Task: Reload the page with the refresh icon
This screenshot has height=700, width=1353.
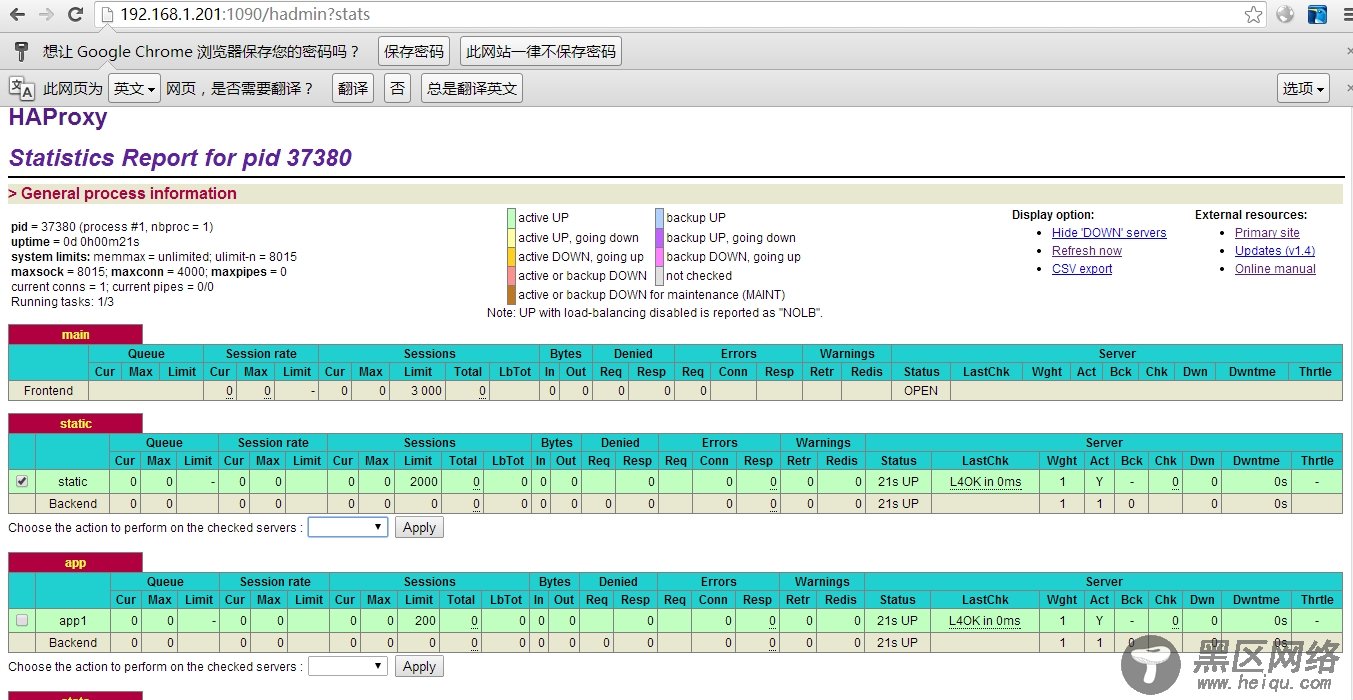Action: [x=75, y=14]
